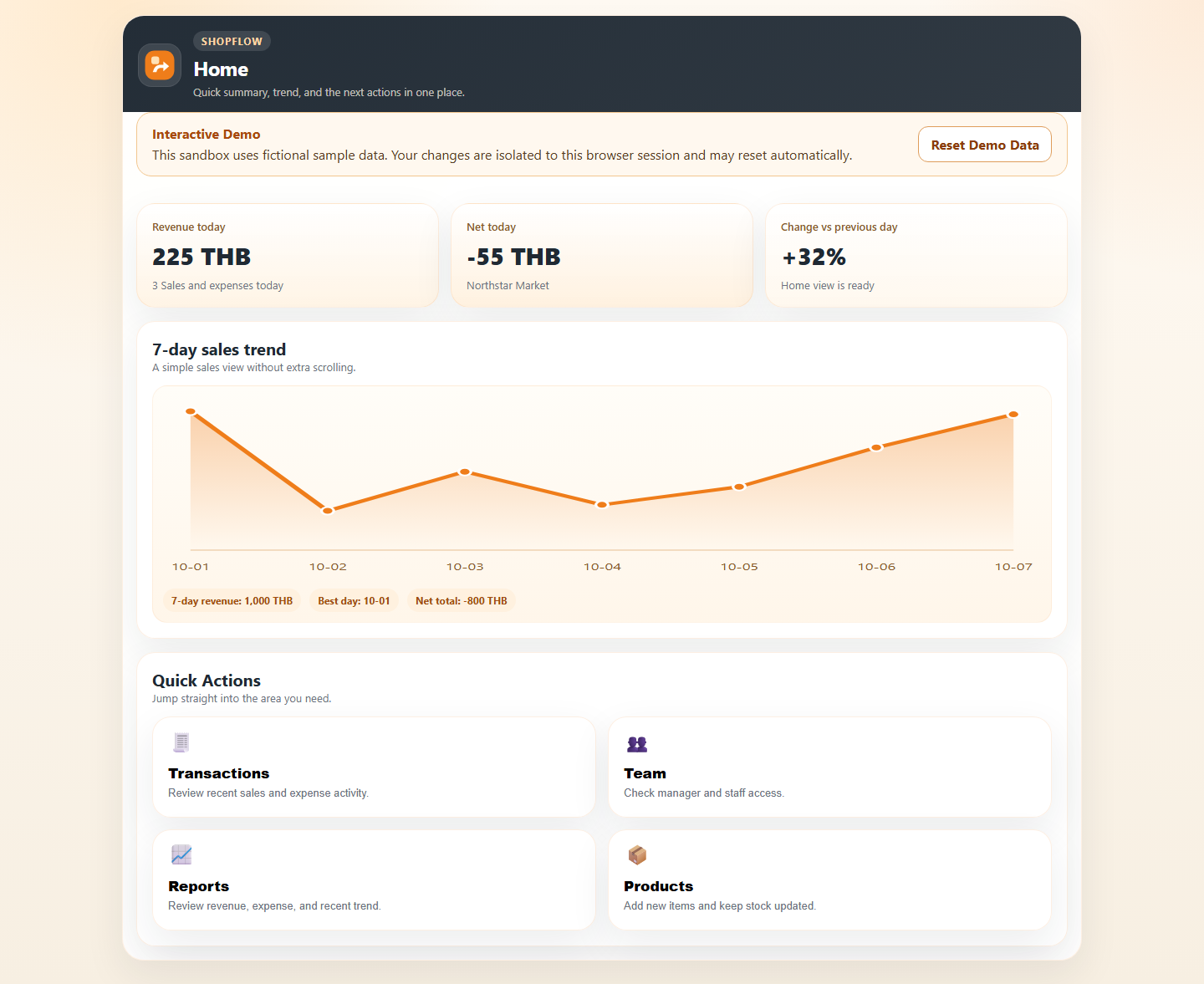
Task: Select the 10-07 data point on chart
Action: coord(1013,415)
